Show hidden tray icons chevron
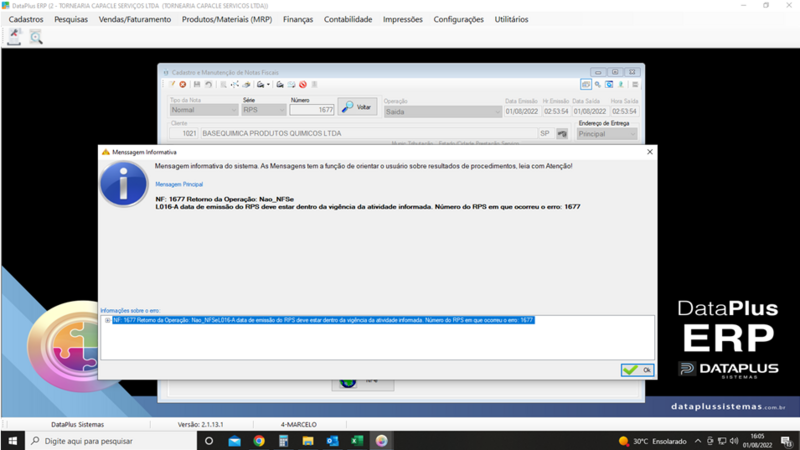This screenshot has height=450, width=800. click(x=697, y=441)
